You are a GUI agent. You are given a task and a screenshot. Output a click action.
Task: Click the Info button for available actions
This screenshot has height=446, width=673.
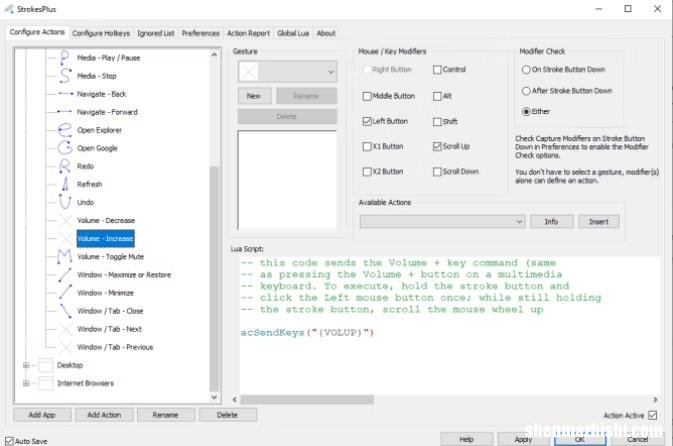(x=552, y=221)
